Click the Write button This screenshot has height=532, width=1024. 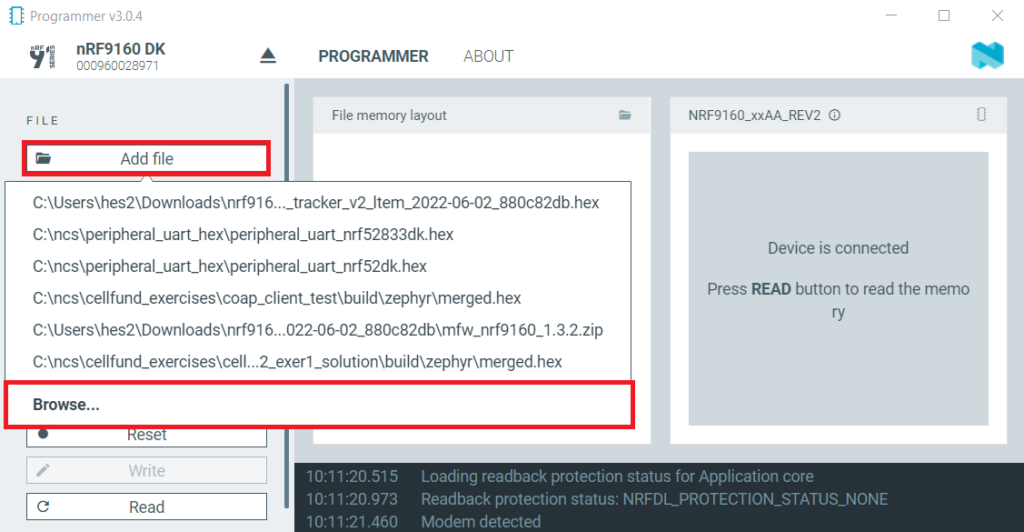point(146,471)
